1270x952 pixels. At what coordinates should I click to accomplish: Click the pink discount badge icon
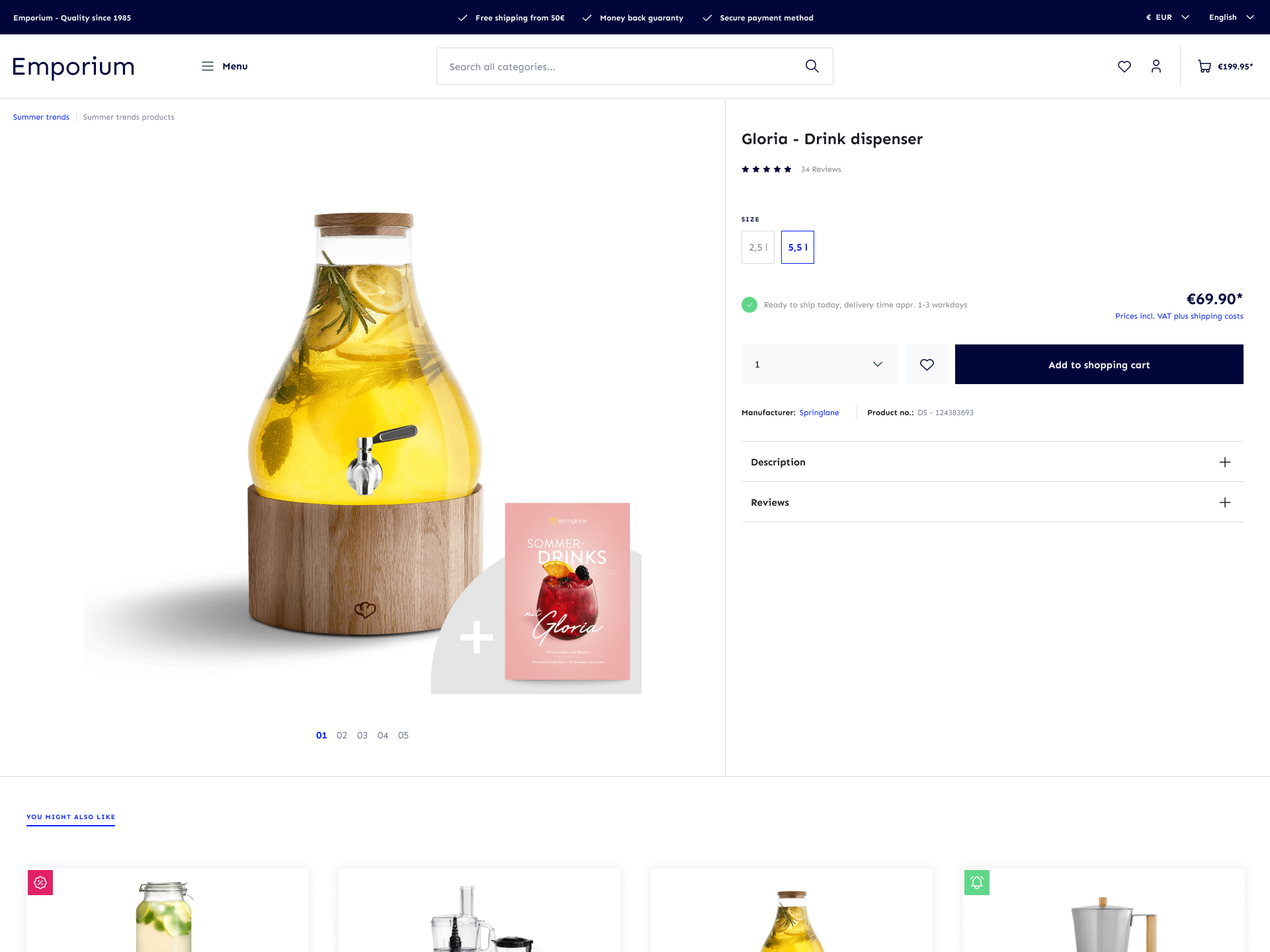point(40,883)
